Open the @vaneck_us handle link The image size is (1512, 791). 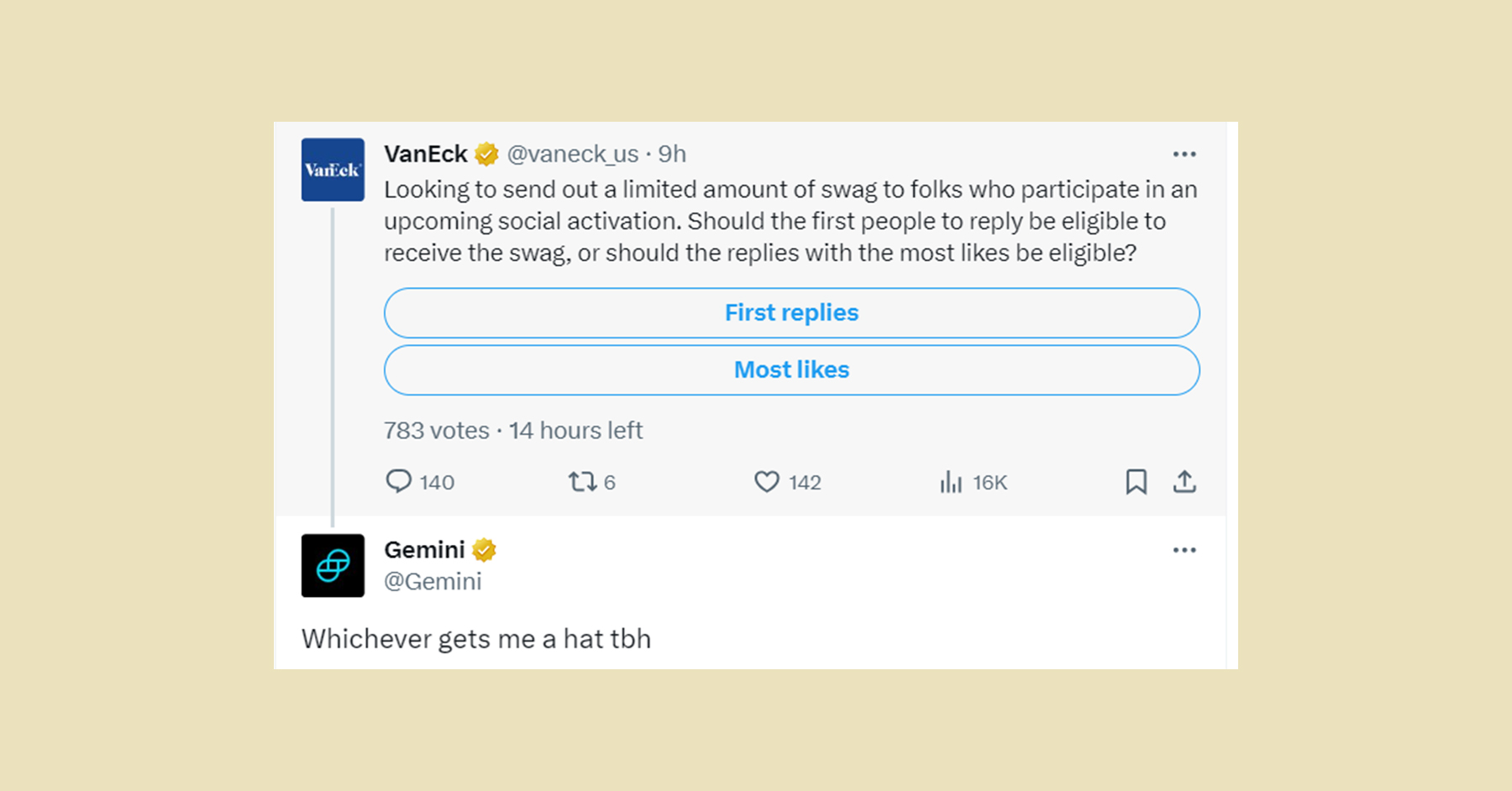pos(573,155)
